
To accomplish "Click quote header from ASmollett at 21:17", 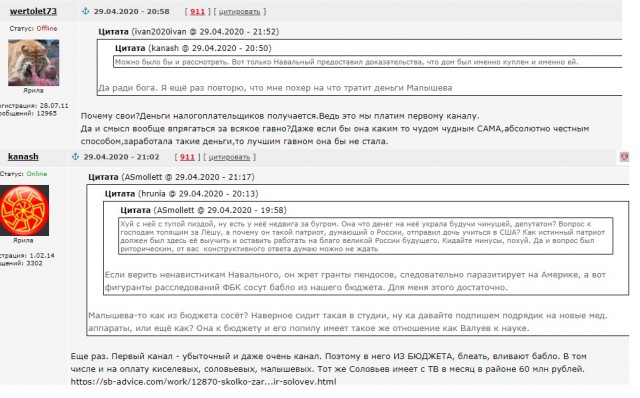I will tap(171, 177).
